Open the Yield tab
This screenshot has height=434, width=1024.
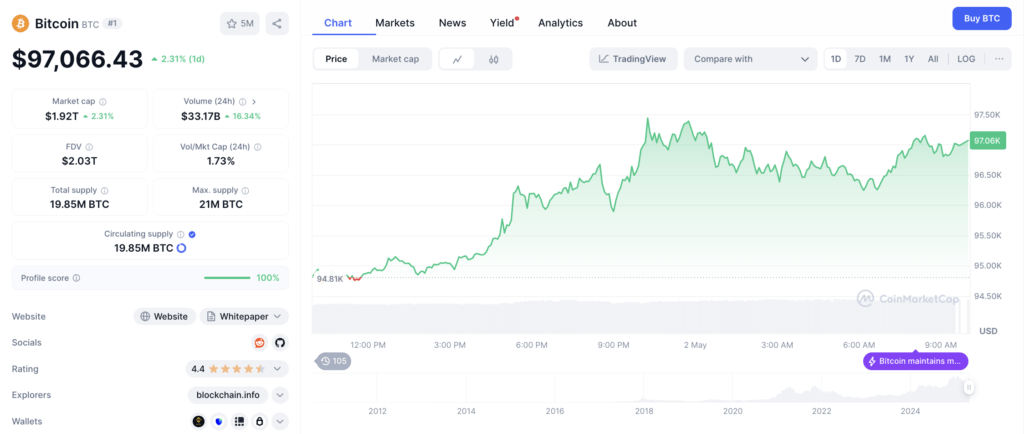(502, 23)
